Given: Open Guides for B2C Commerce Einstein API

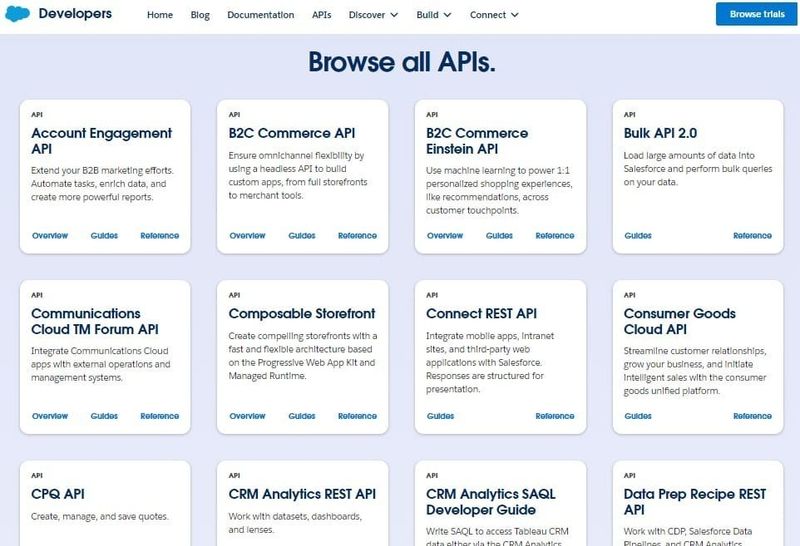Looking at the screenshot, I should [499, 236].
